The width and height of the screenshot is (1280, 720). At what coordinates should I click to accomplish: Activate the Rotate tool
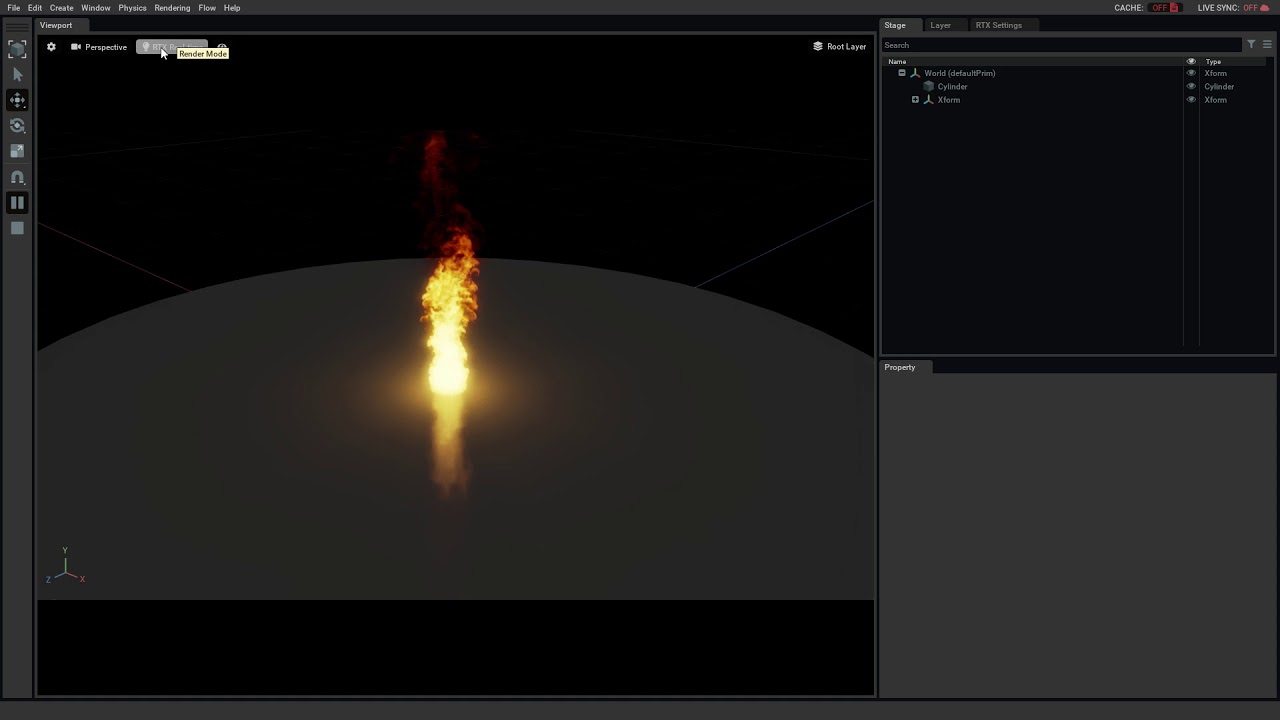(17, 126)
